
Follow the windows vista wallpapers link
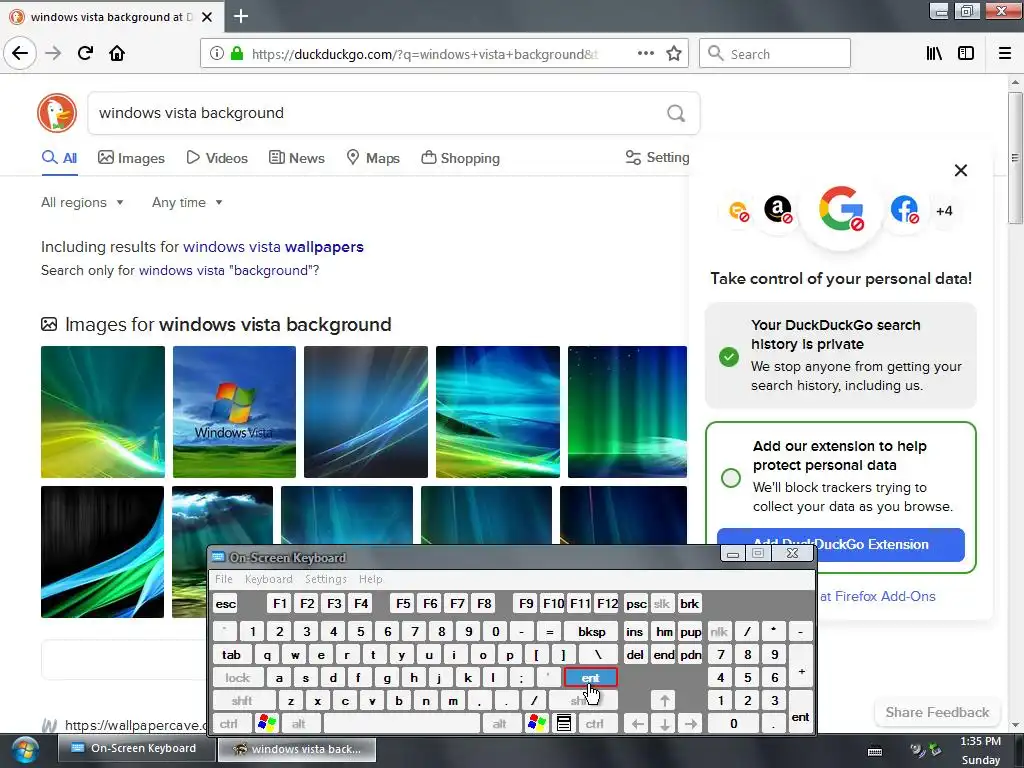click(273, 247)
